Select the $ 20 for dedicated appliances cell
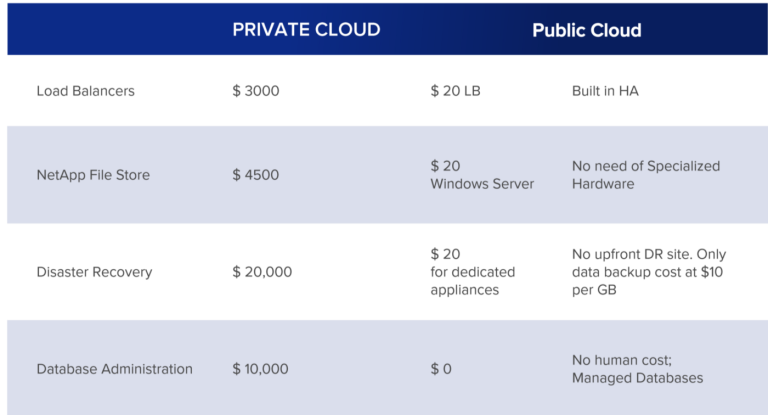Image resolution: width=768 pixels, height=415 pixels. 473,272
